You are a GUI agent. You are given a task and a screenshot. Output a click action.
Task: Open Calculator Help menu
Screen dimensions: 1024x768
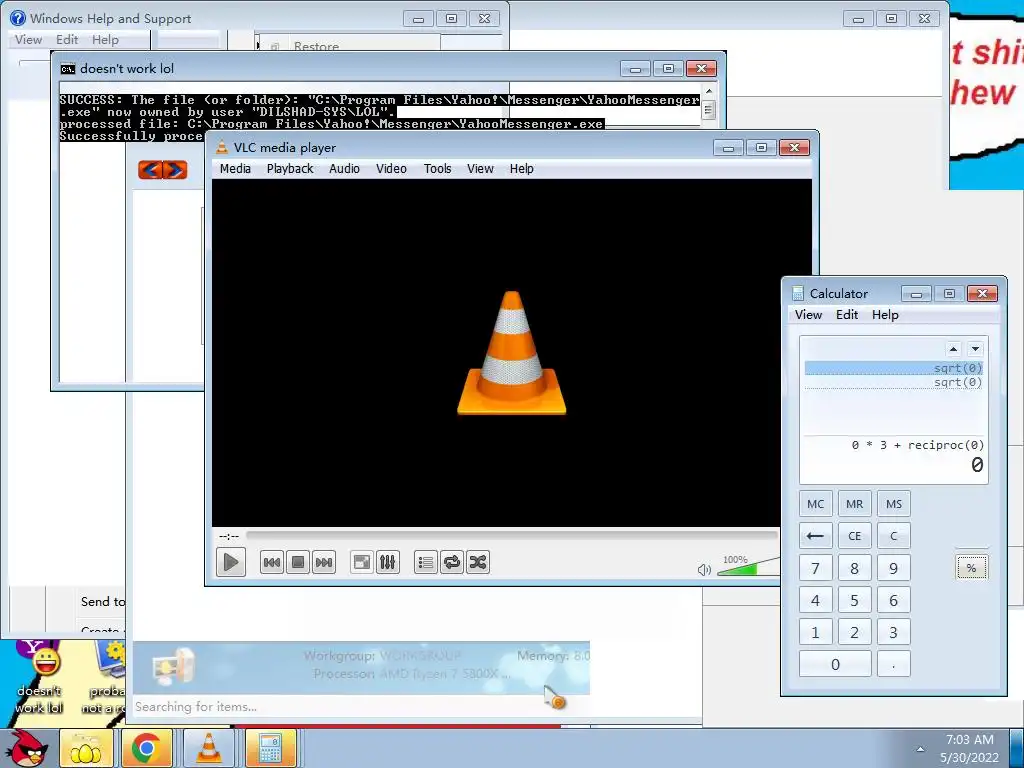pos(886,315)
